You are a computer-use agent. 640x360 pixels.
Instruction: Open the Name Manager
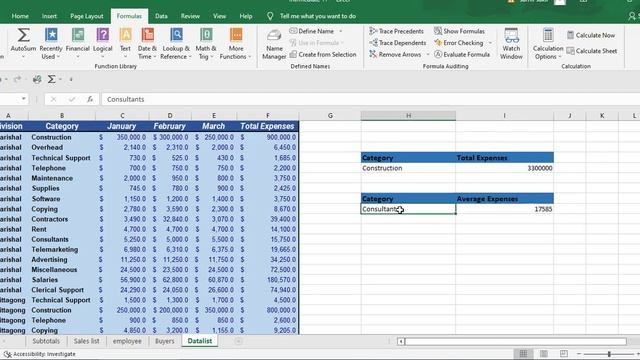pyautogui.click(x=274, y=44)
